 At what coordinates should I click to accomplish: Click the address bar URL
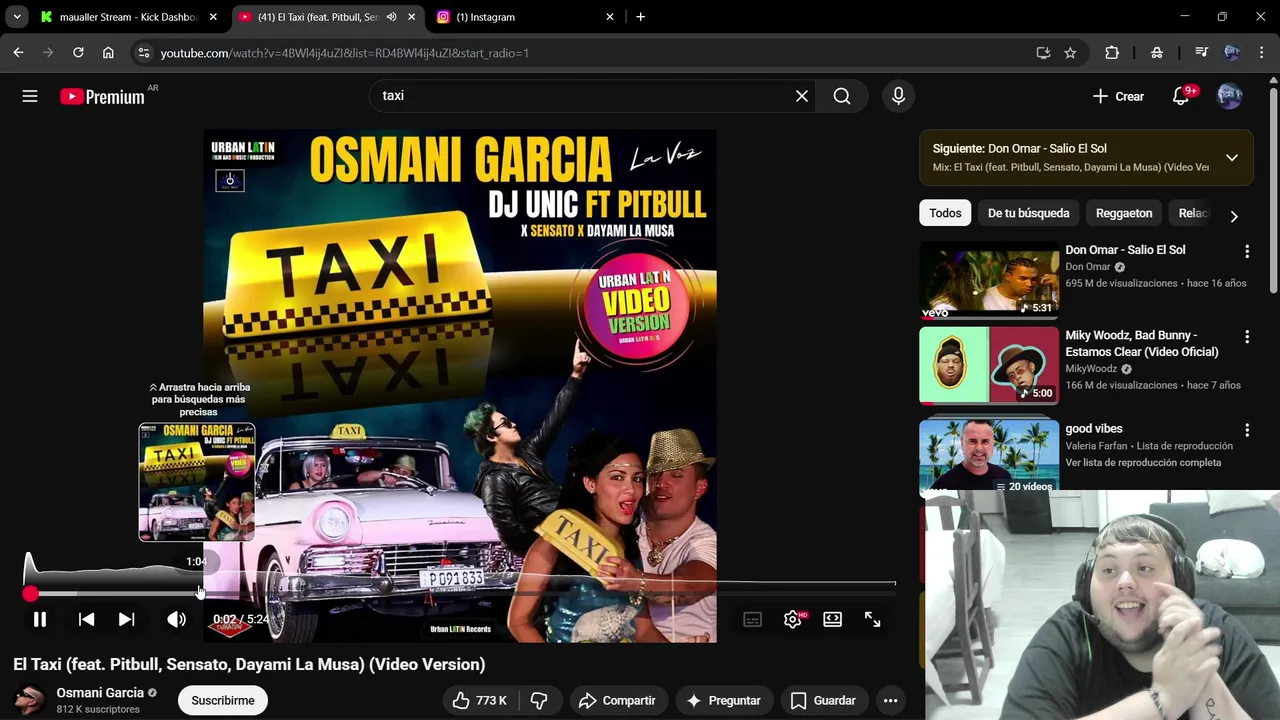click(x=344, y=53)
